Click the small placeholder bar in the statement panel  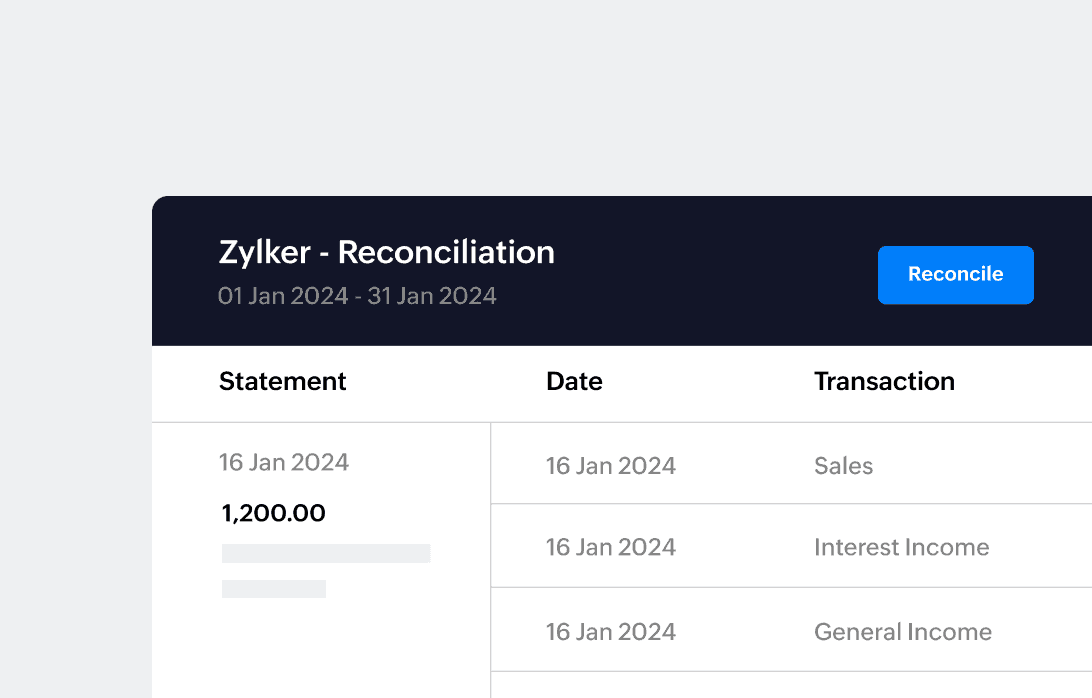[x=273, y=588]
